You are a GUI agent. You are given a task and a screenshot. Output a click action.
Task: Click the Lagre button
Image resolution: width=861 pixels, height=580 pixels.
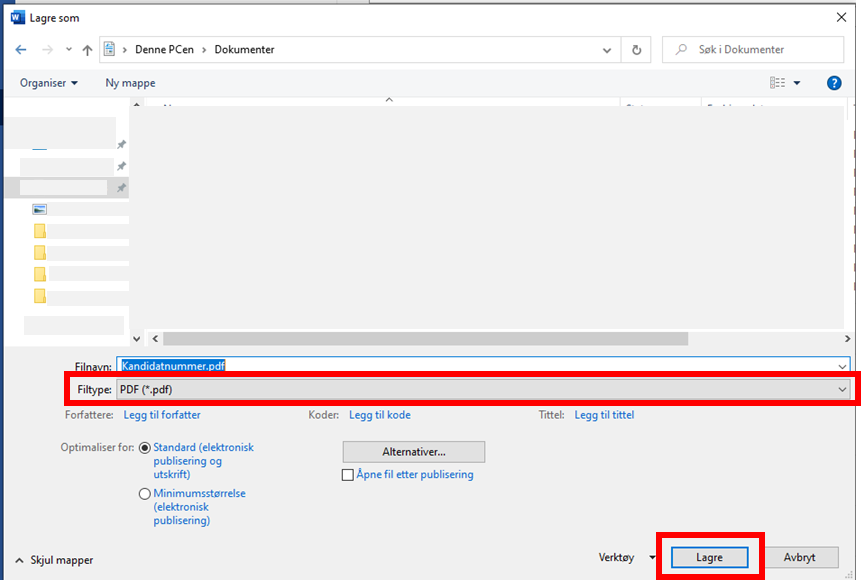click(x=709, y=557)
